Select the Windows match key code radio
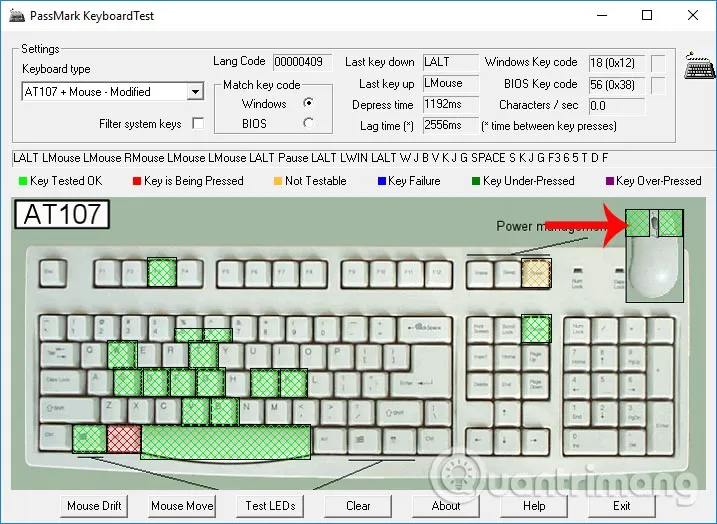The height and width of the screenshot is (524, 717). [309, 103]
